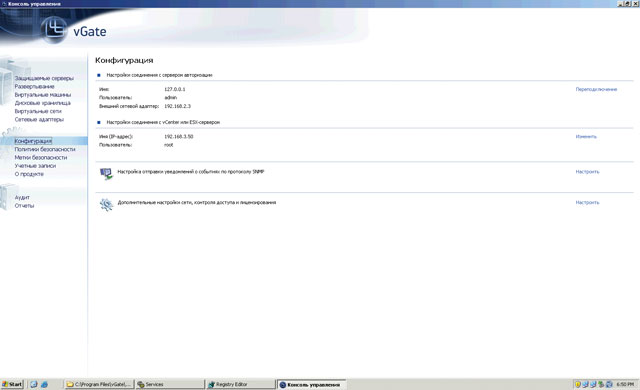Open the Start menu

point(12,384)
